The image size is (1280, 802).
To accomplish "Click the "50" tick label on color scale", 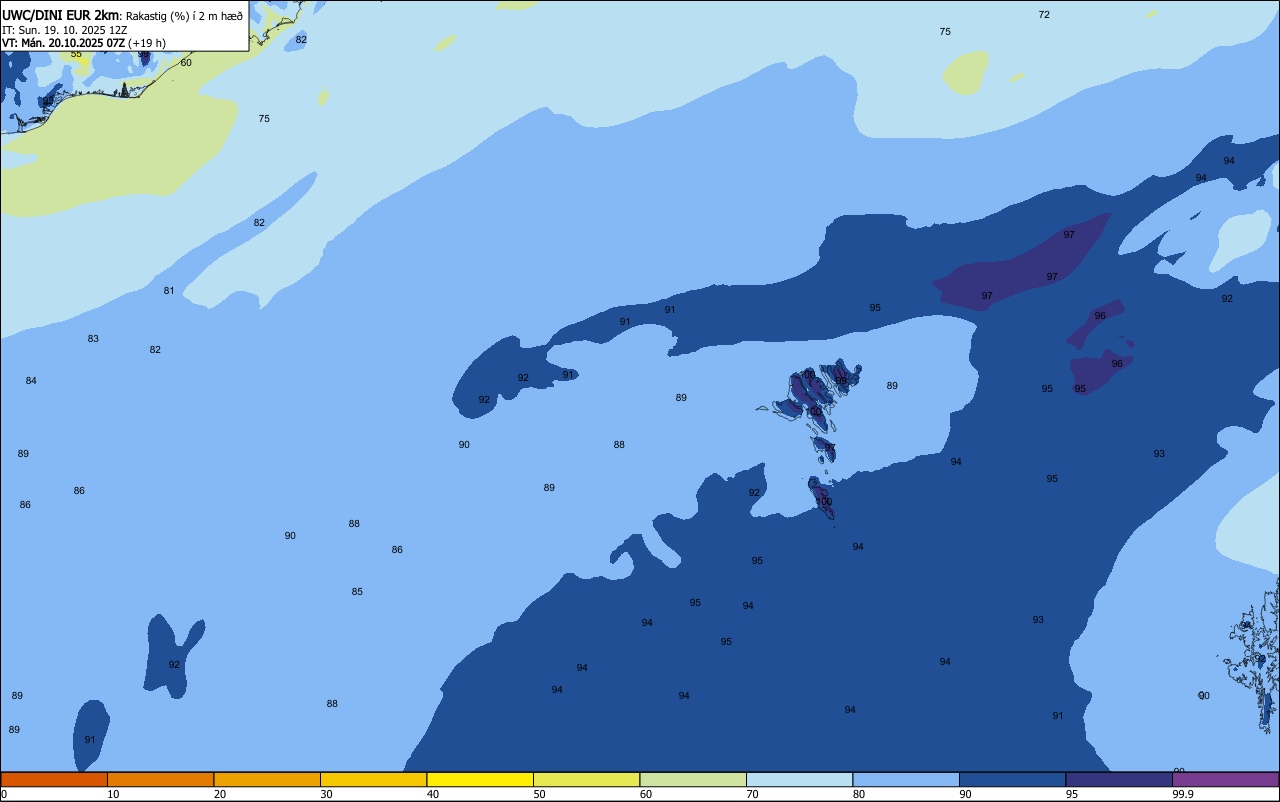I will (539, 794).
